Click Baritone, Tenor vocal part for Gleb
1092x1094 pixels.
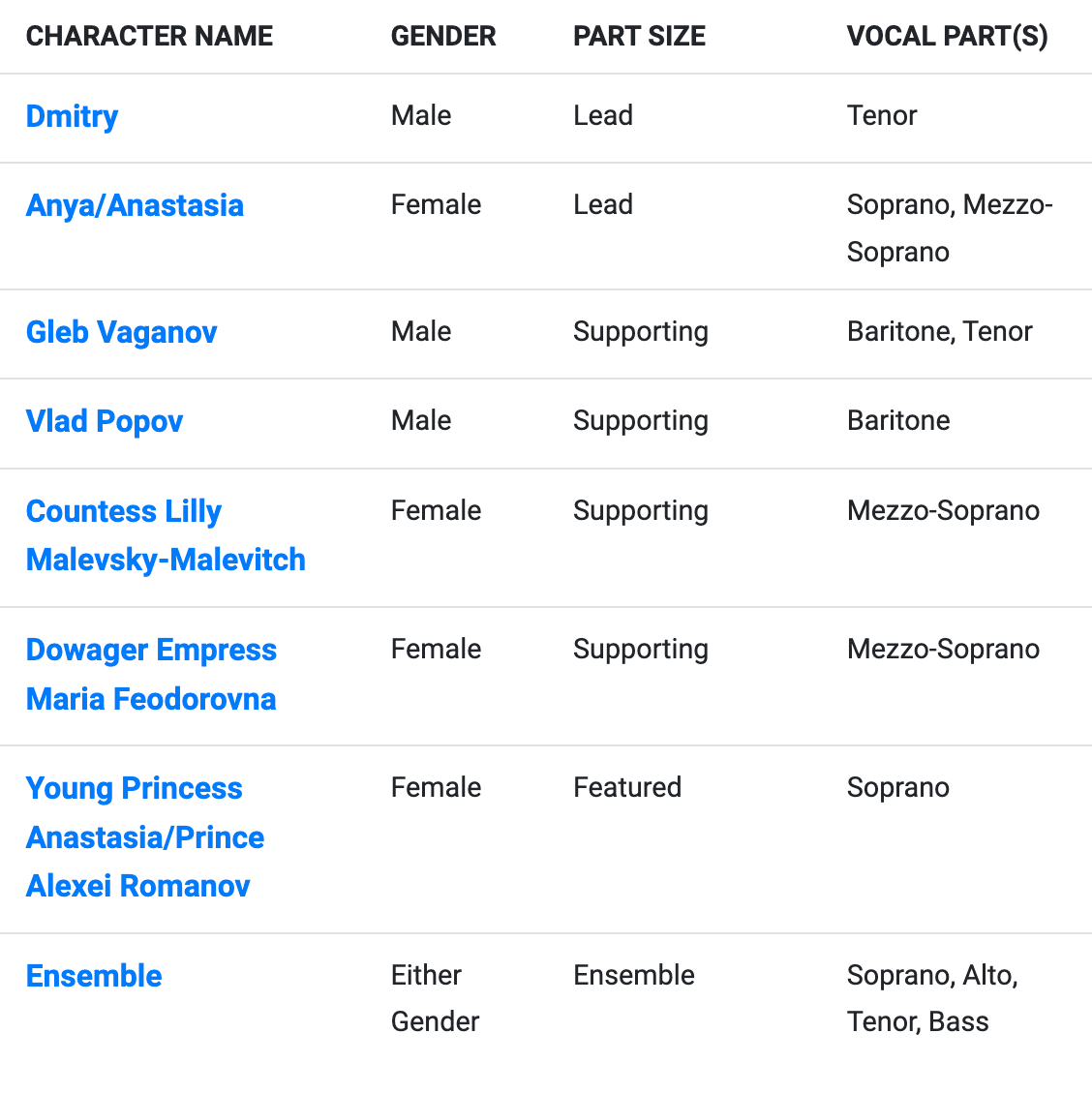[x=939, y=332]
